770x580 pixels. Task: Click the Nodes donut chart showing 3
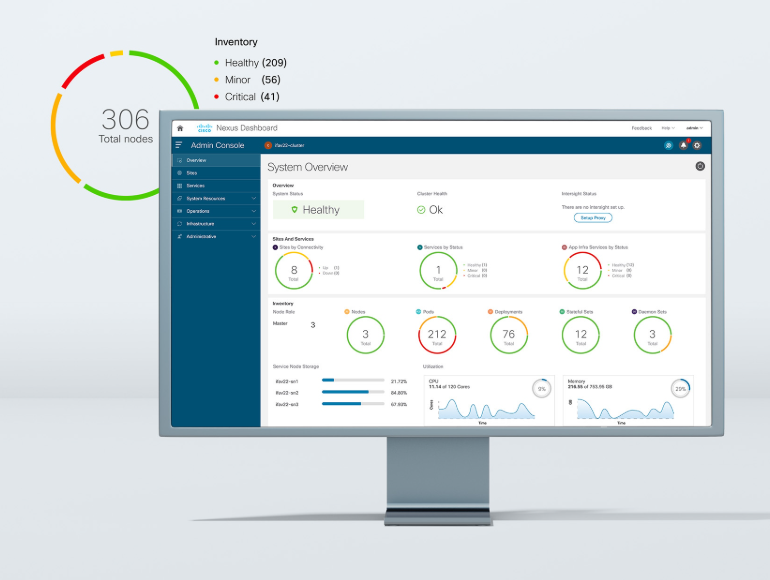point(365,335)
